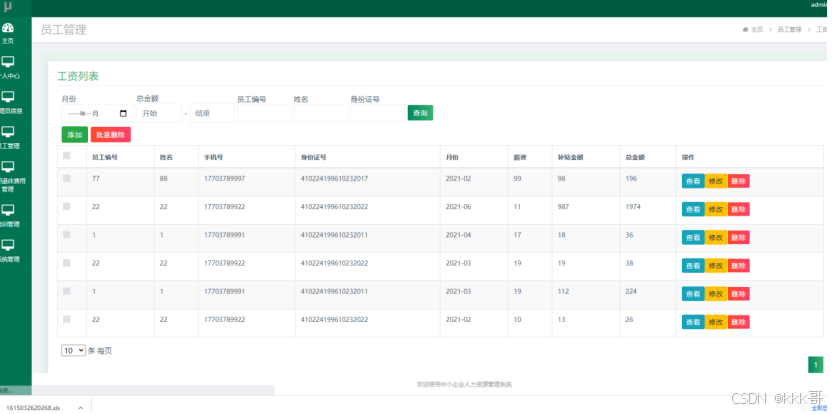The image size is (835, 414).
Task: Delete the row with 总金额 38
Action: coord(738,266)
